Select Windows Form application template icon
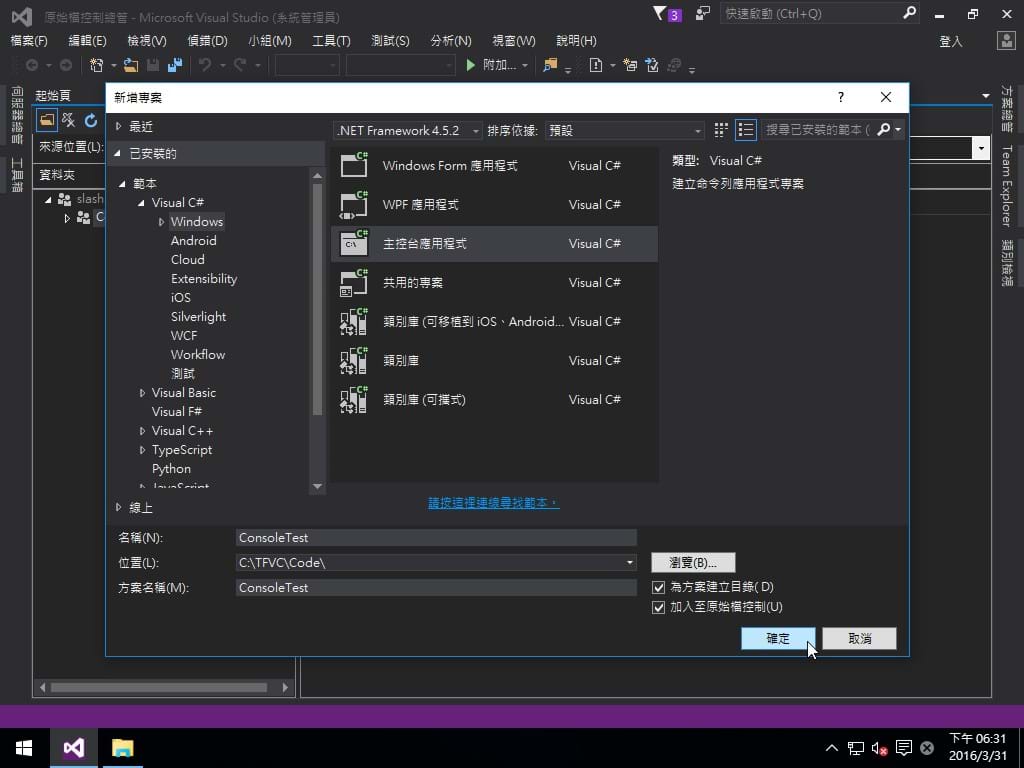 tap(354, 165)
